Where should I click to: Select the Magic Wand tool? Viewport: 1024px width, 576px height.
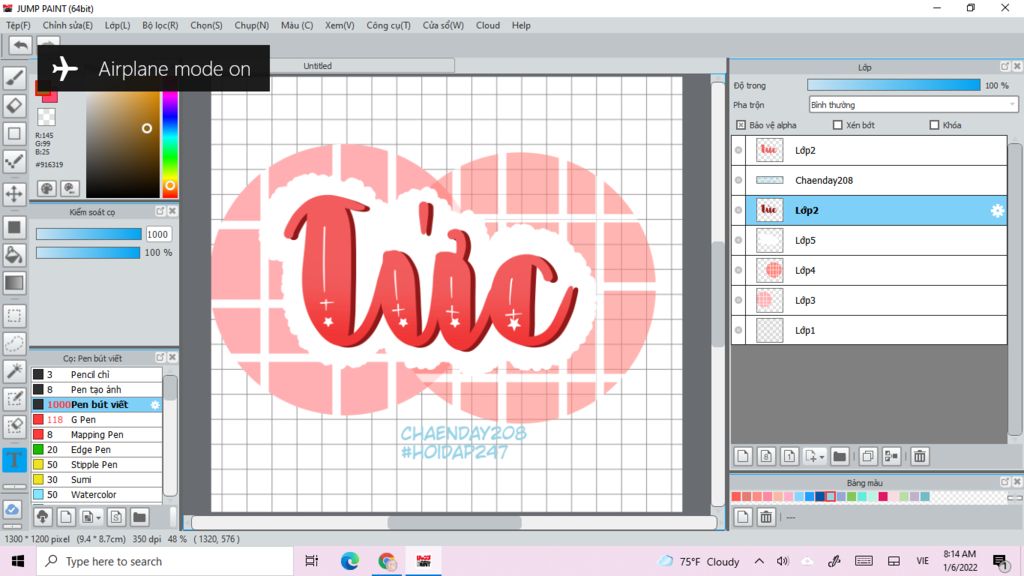click(14, 371)
